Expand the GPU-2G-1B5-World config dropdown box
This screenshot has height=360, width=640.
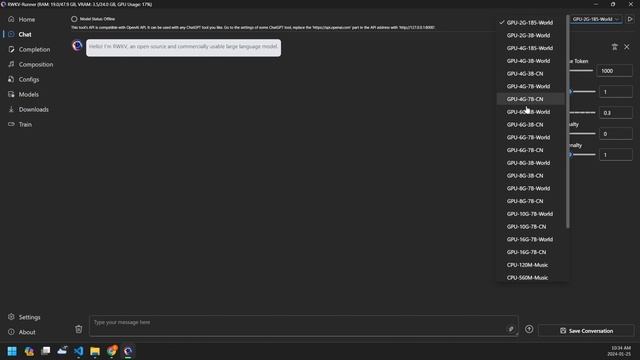pyautogui.click(x=596, y=19)
